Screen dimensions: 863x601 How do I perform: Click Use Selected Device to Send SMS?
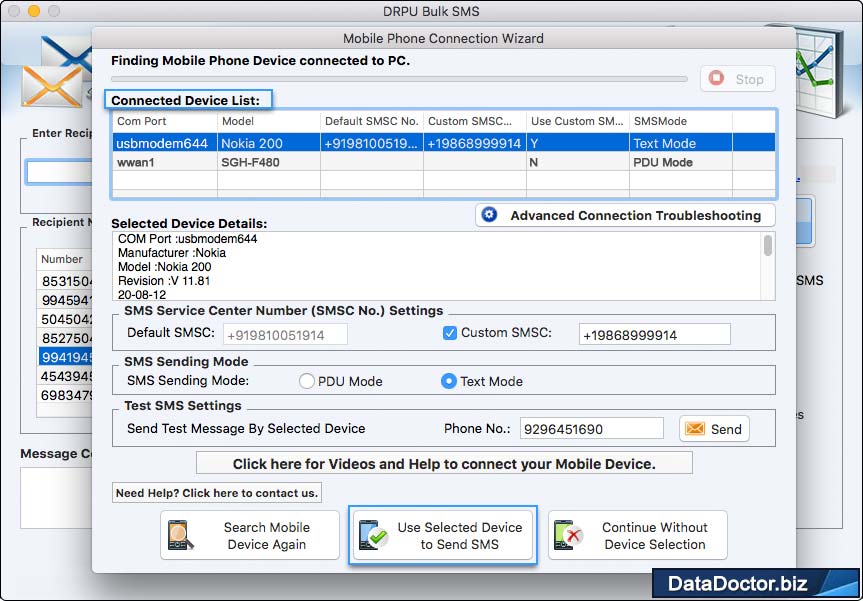tap(443, 535)
